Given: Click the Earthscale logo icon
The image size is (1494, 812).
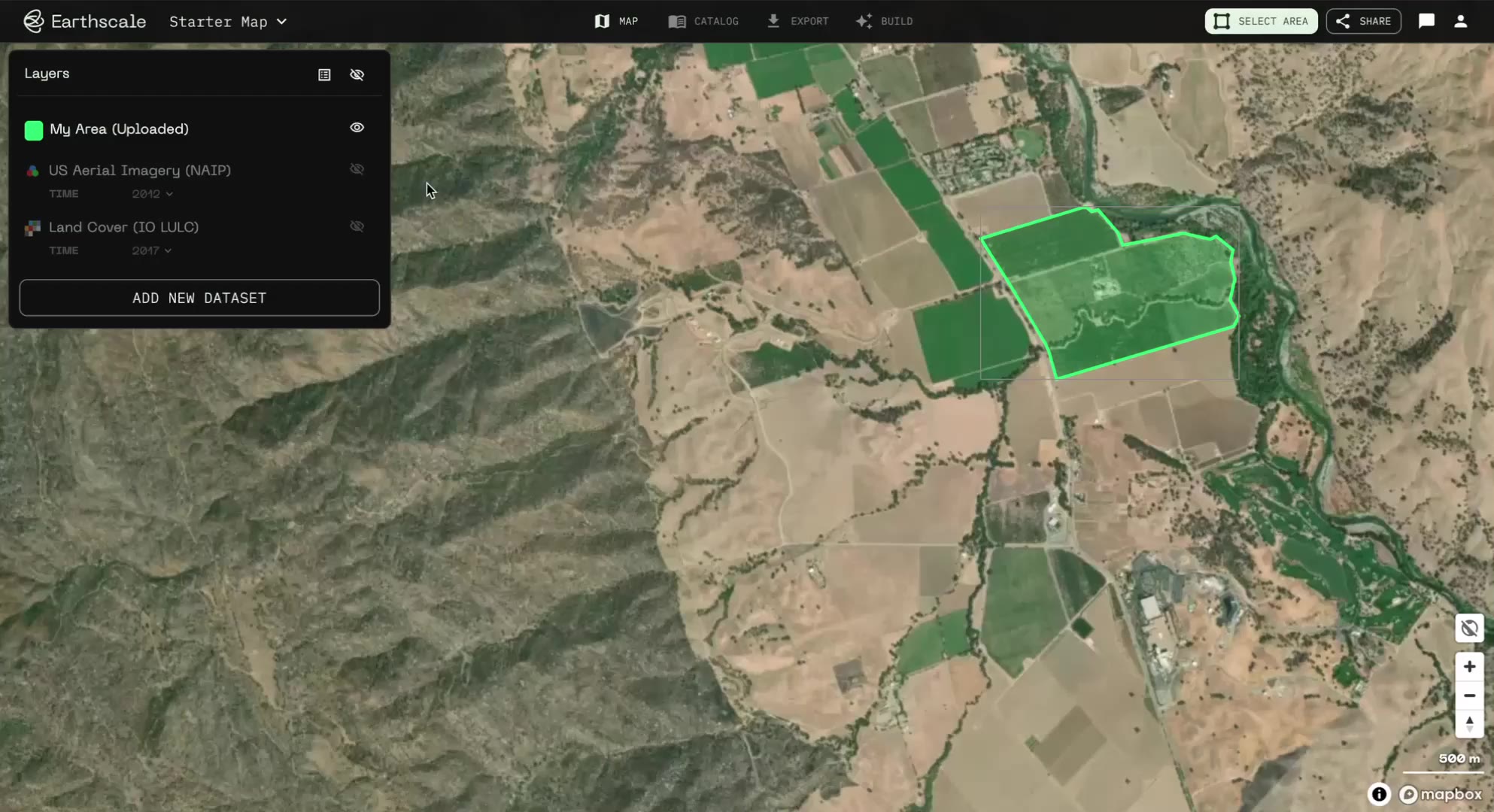Looking at the screenshot, I should point(33,21).
